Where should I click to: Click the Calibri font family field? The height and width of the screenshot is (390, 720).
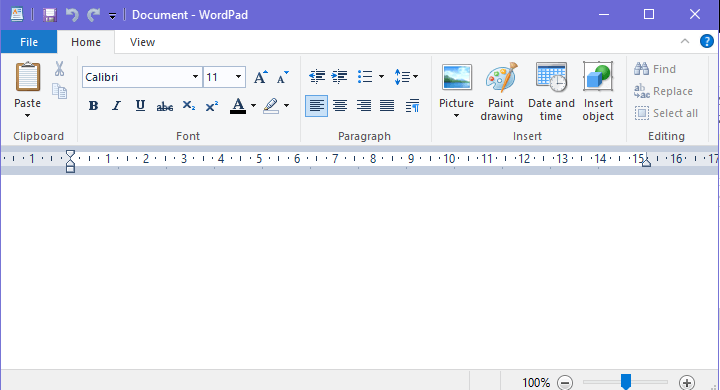tap(136, 77)
